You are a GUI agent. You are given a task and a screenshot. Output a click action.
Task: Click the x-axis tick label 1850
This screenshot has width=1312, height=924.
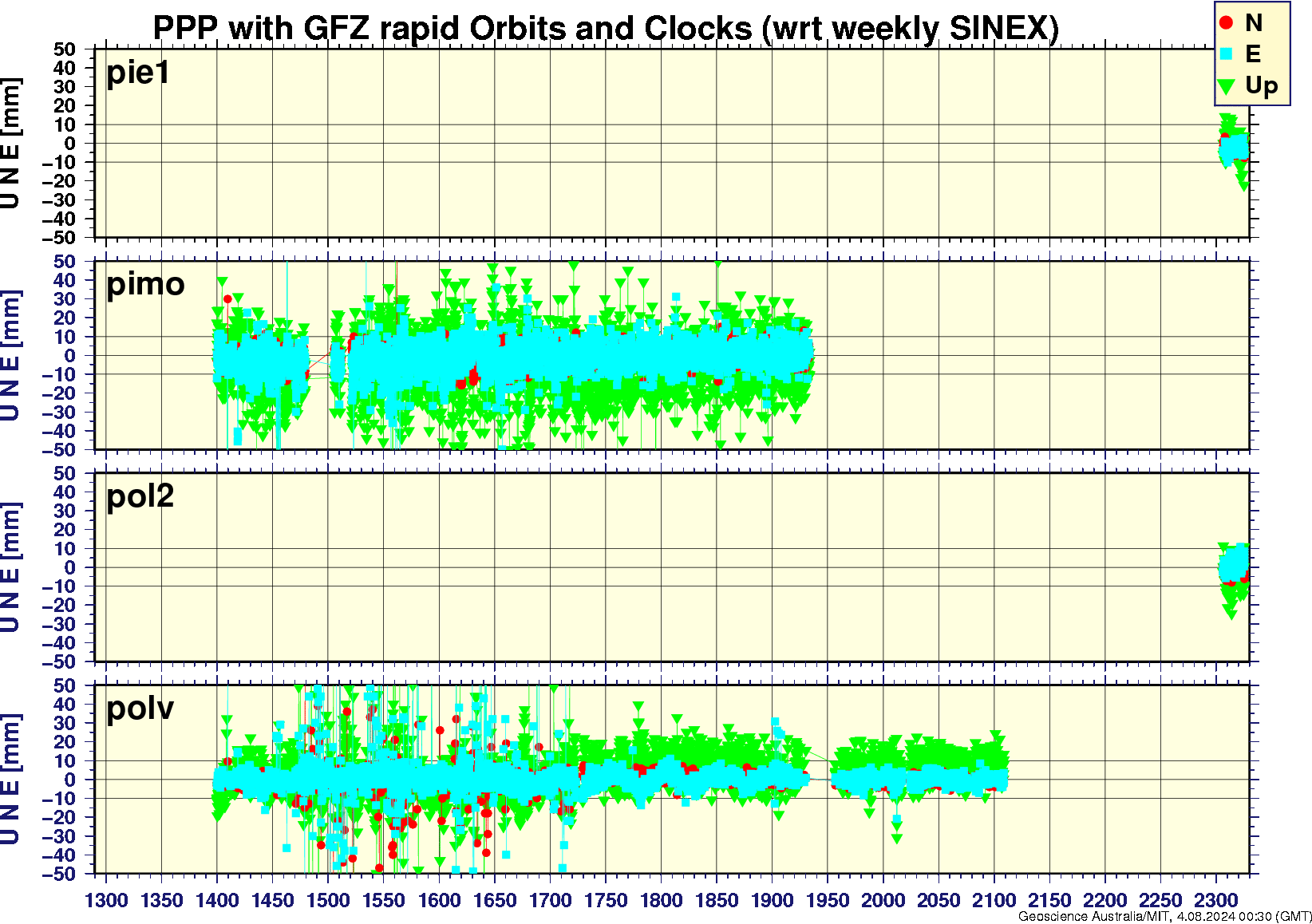tap(717, 900)
